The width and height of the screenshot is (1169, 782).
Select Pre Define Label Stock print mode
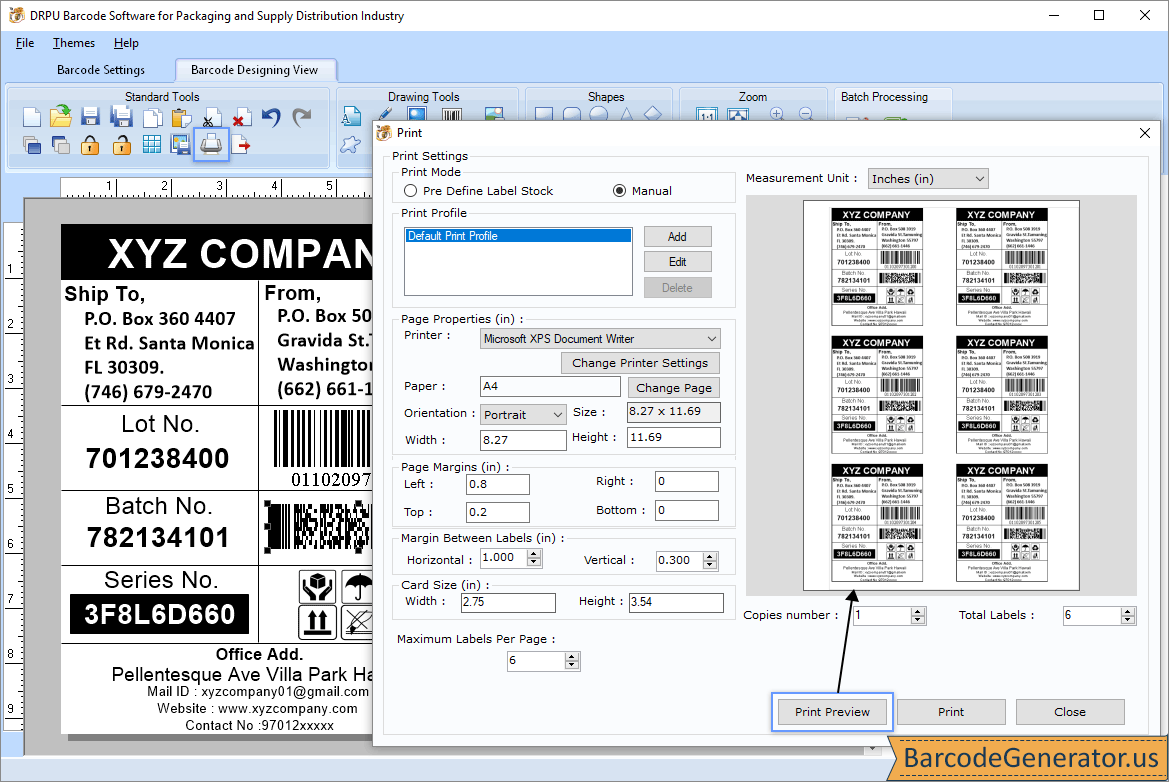pos(410,191)
